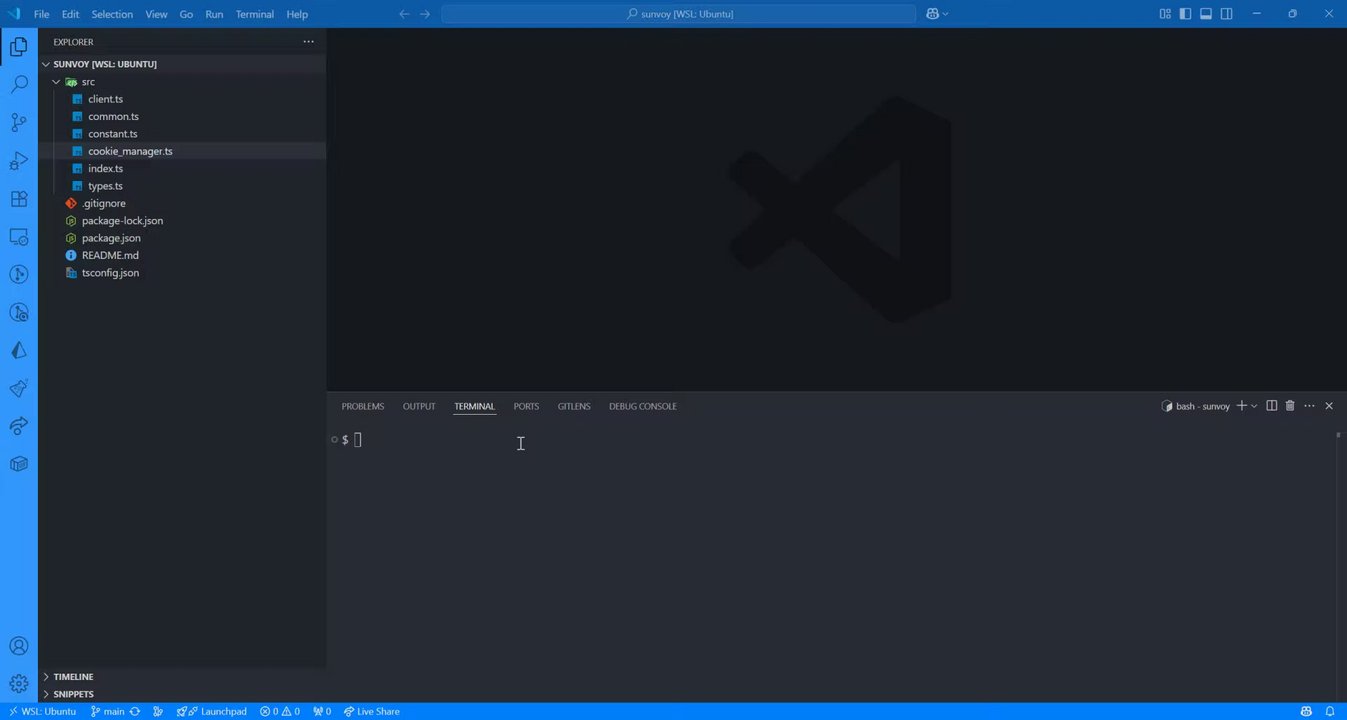Open the Accounts menu icon
This screenshot has height=720, width=1347.
[18, 646]
